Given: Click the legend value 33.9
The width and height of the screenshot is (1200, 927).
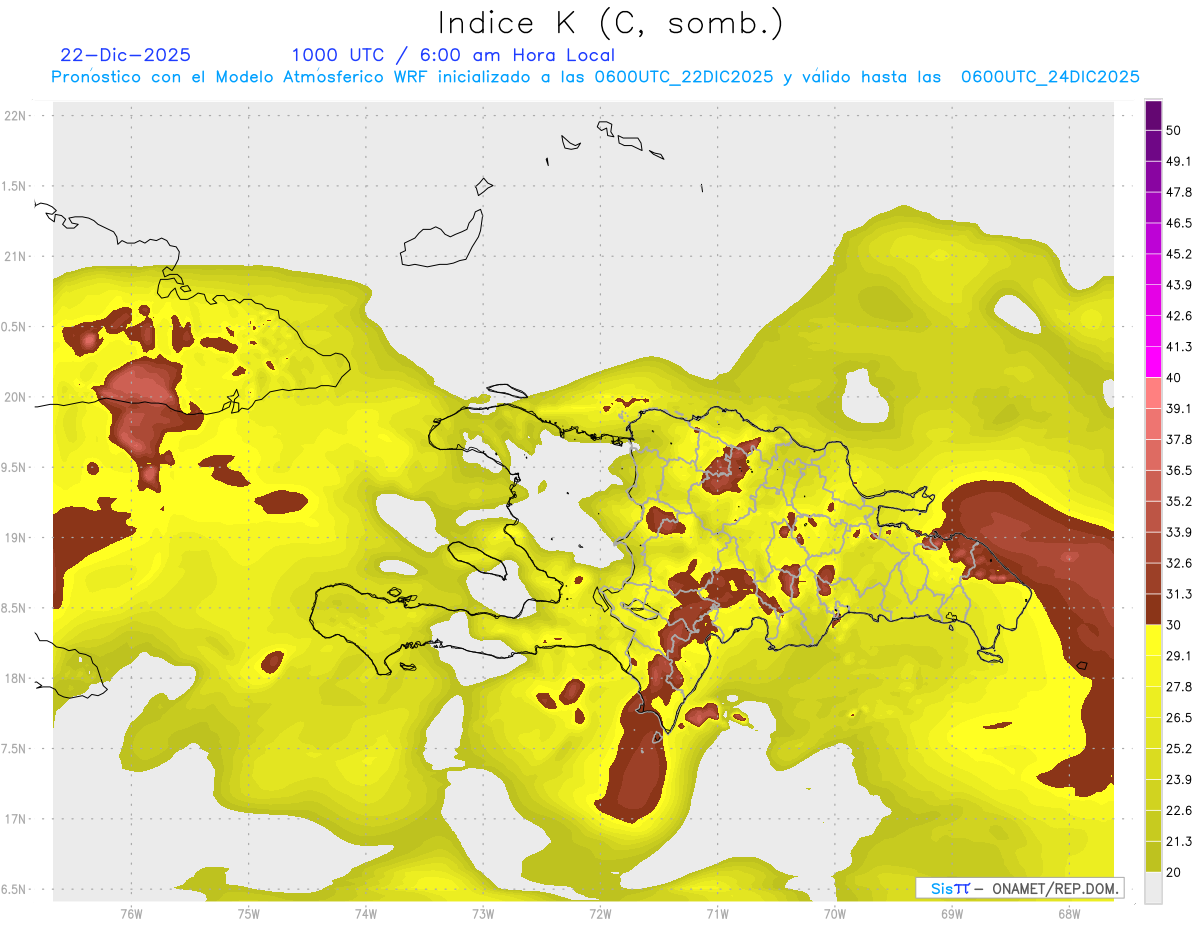Looking at the screenshot, I should [x=1179, y=532].
